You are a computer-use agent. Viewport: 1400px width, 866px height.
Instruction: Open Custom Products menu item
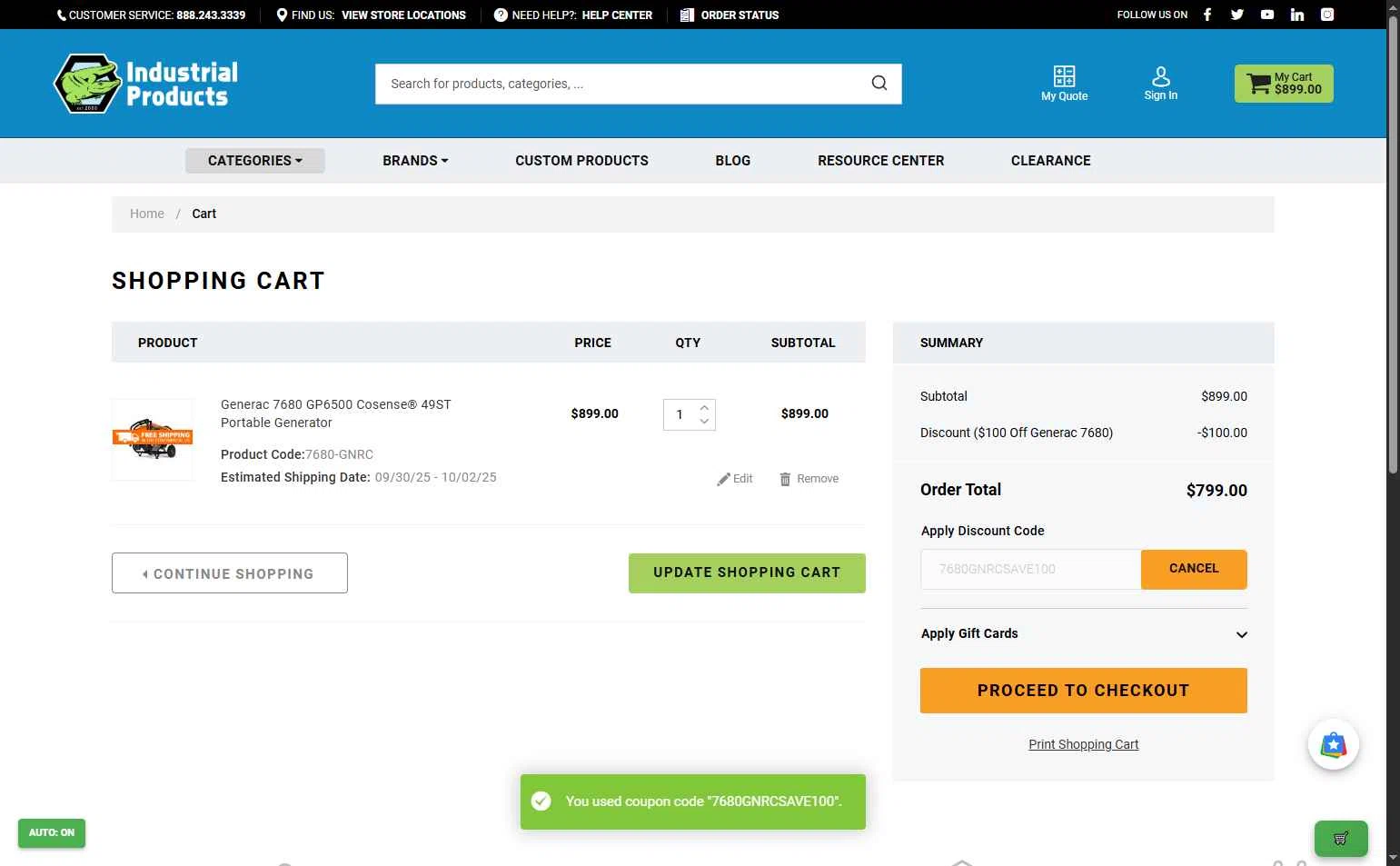pyautogui.click(x=581, y=161)
